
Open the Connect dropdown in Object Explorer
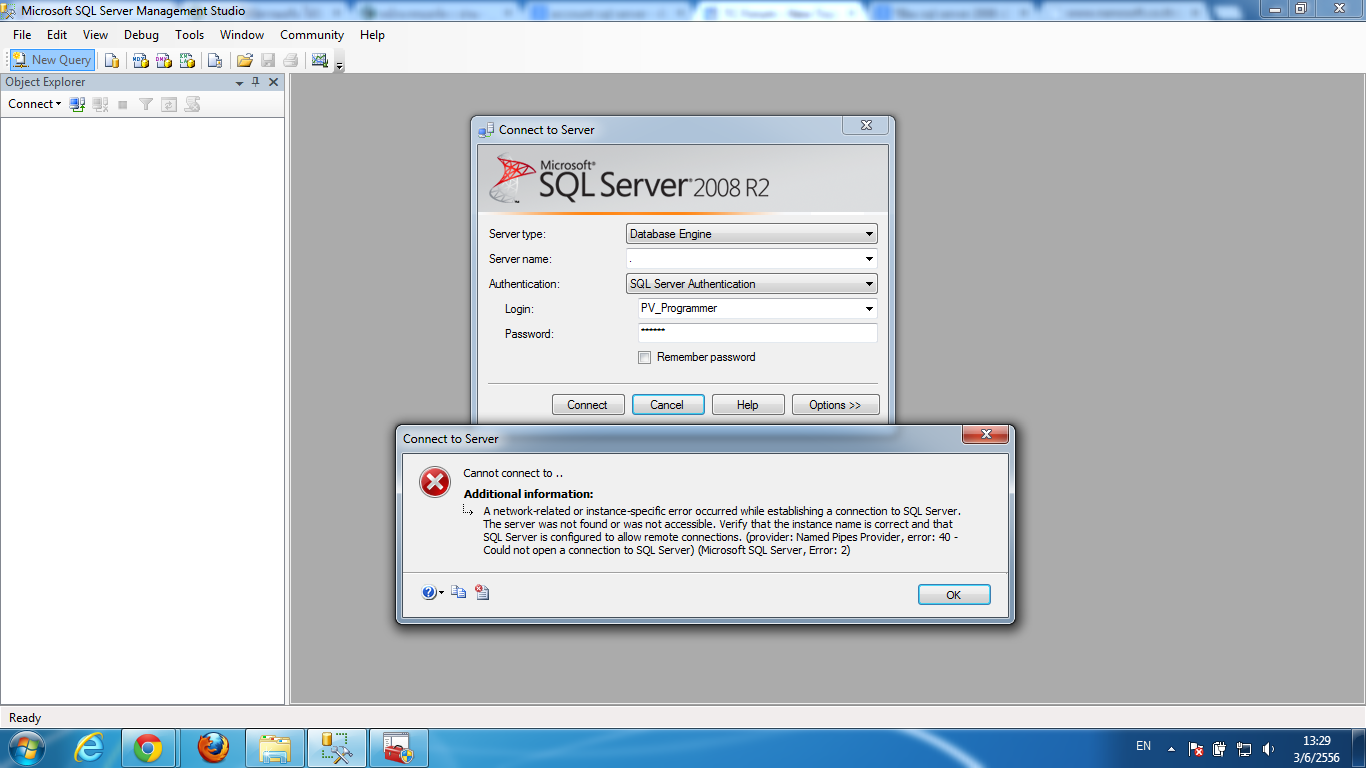(x=34, y=104)
